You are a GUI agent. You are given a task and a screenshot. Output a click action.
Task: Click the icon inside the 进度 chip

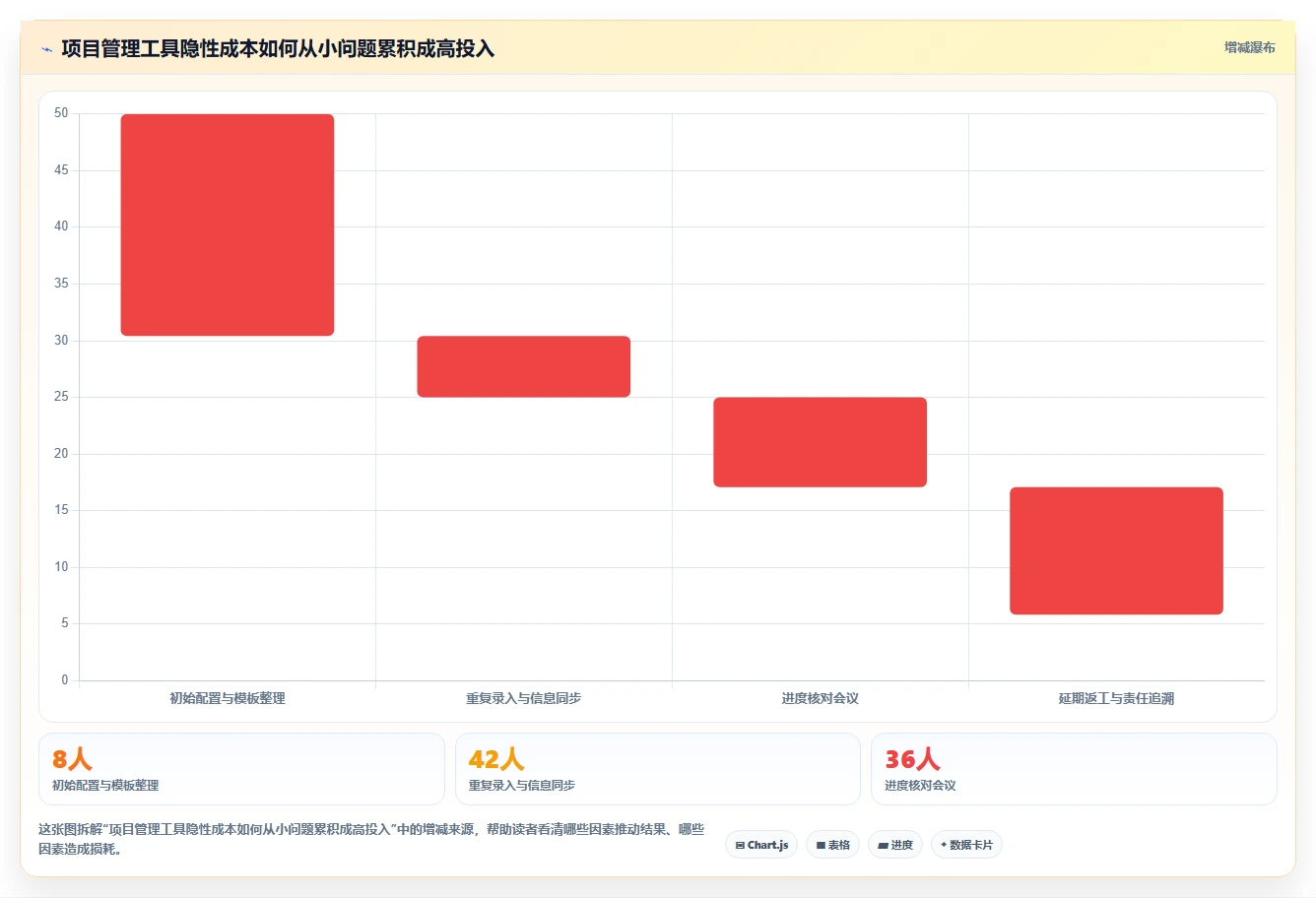883,845
